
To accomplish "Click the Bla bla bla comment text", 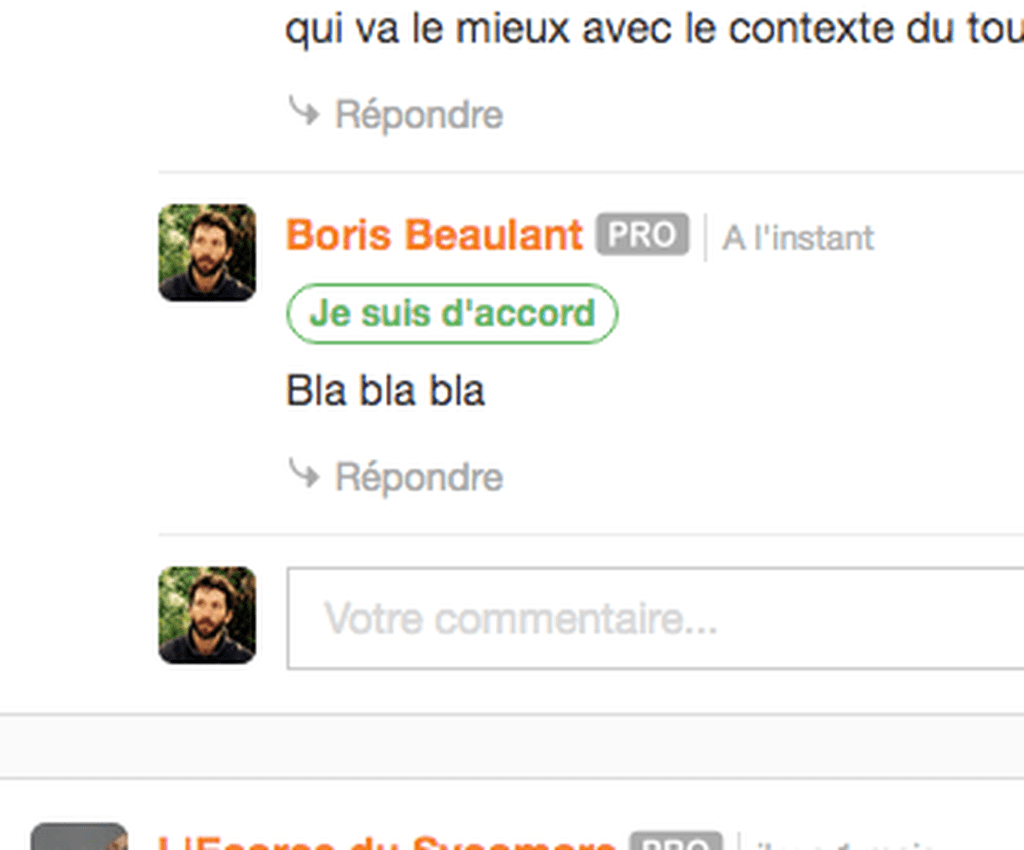I will [385, 390].
